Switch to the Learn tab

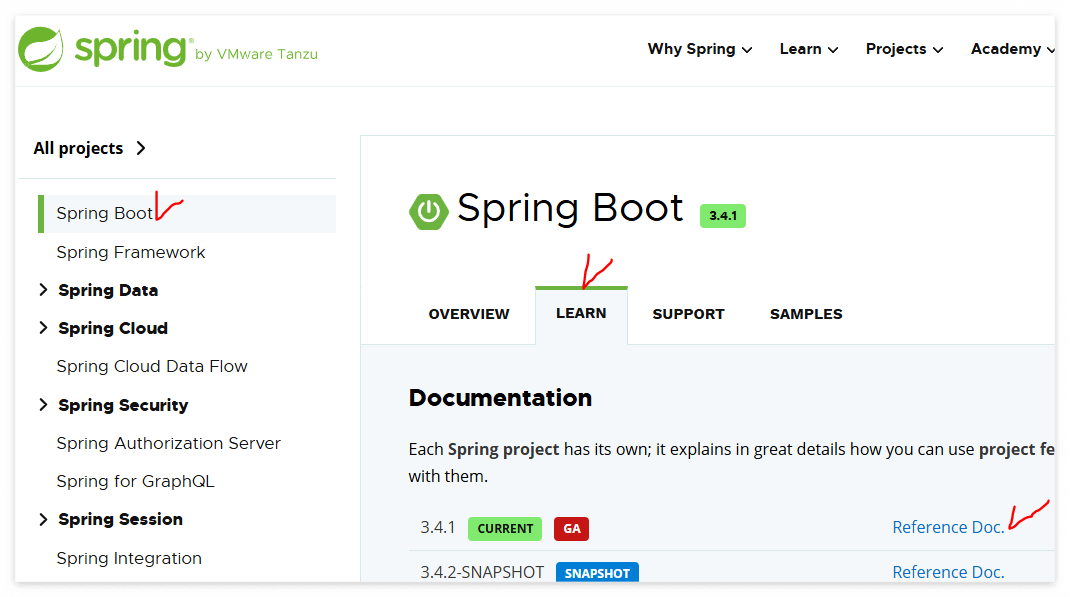pyautogui.click(x=581, y=313)
